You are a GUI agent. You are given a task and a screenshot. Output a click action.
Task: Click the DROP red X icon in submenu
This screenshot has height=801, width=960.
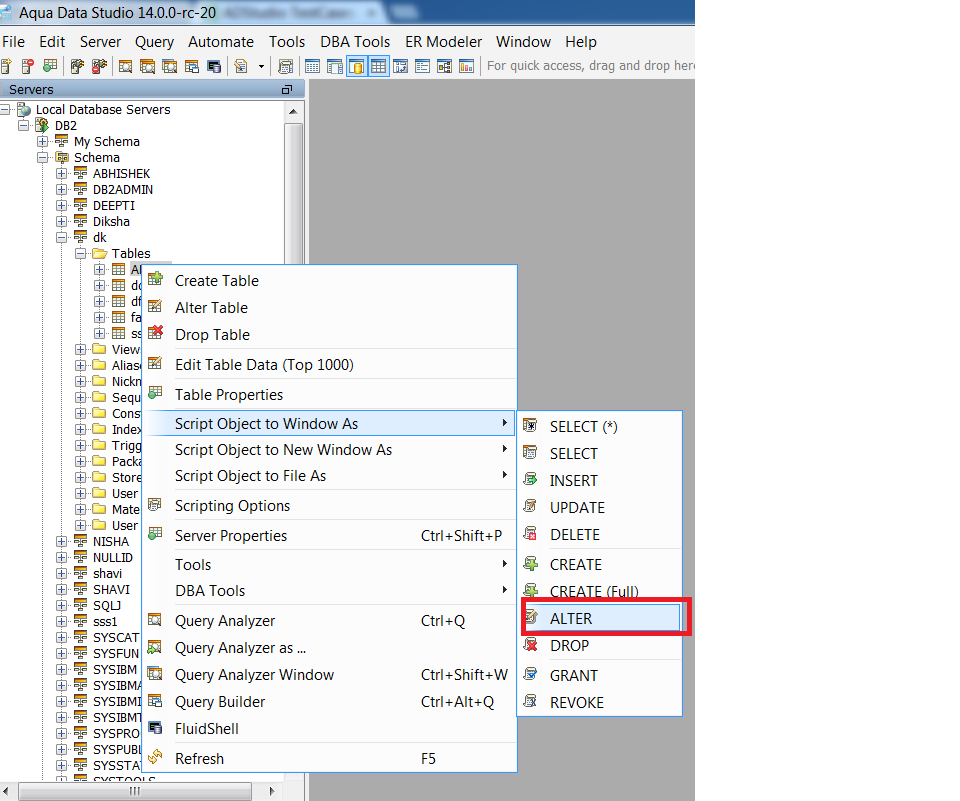tap(531, 644)
